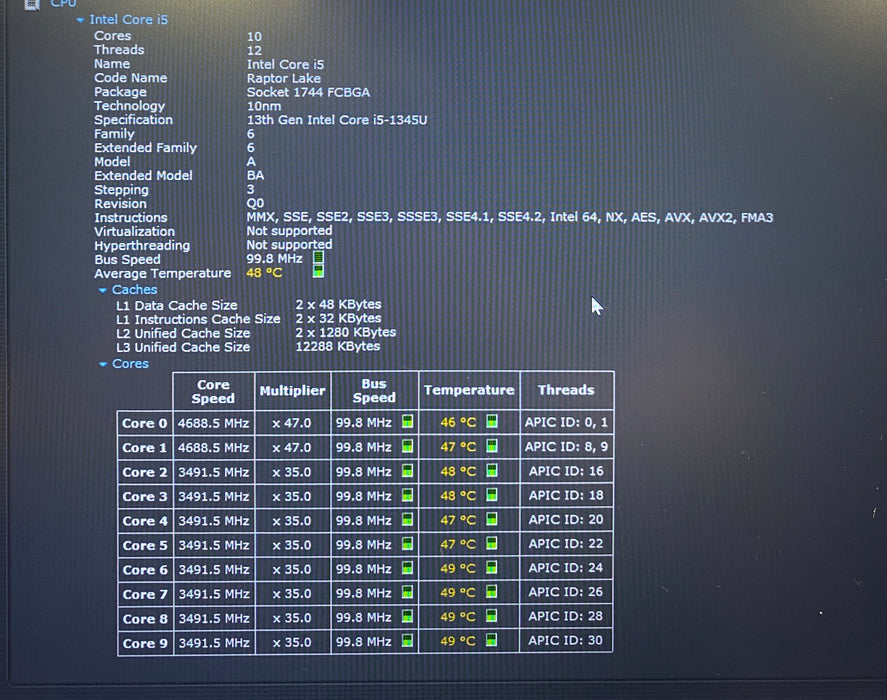
Task: Click the Core Speed column header
Action: [213, 391]
